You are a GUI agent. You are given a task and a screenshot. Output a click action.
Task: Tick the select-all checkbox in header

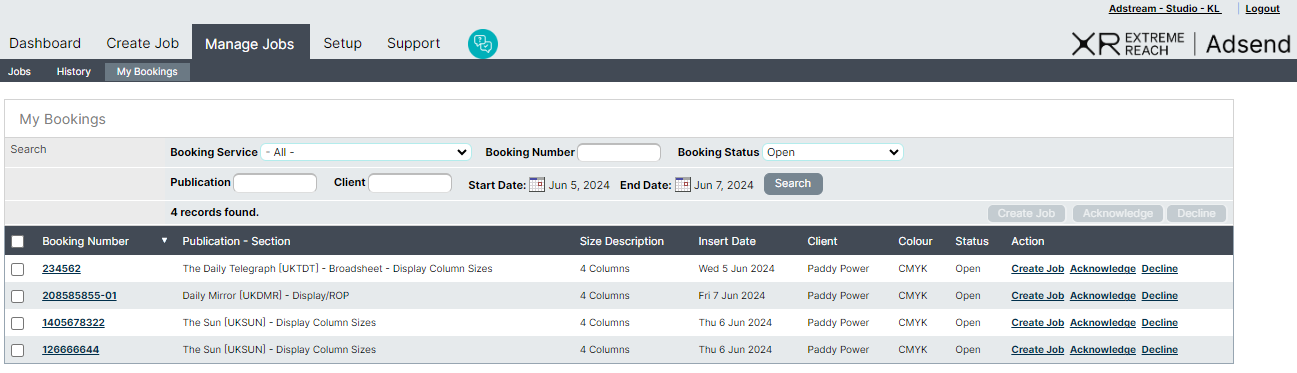click(17, 241)
